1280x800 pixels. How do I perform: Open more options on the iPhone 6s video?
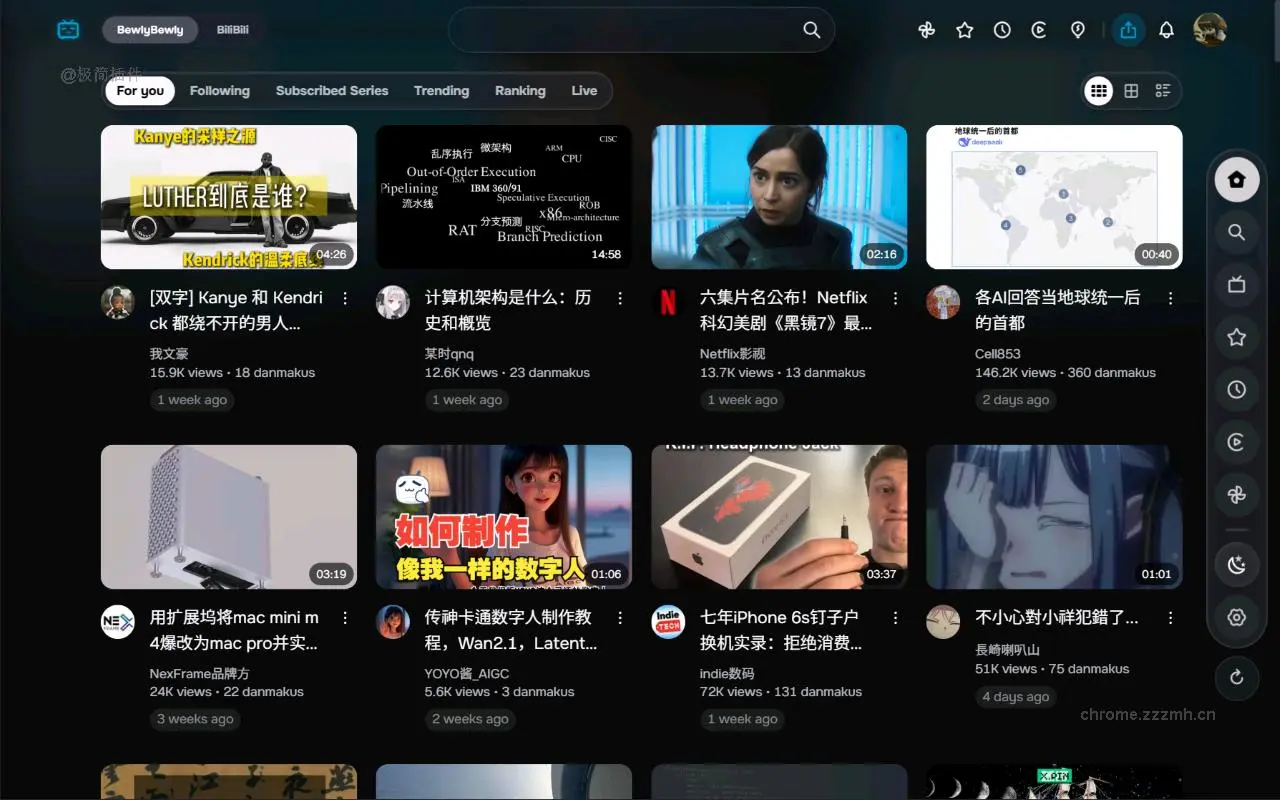click(895, 617)
